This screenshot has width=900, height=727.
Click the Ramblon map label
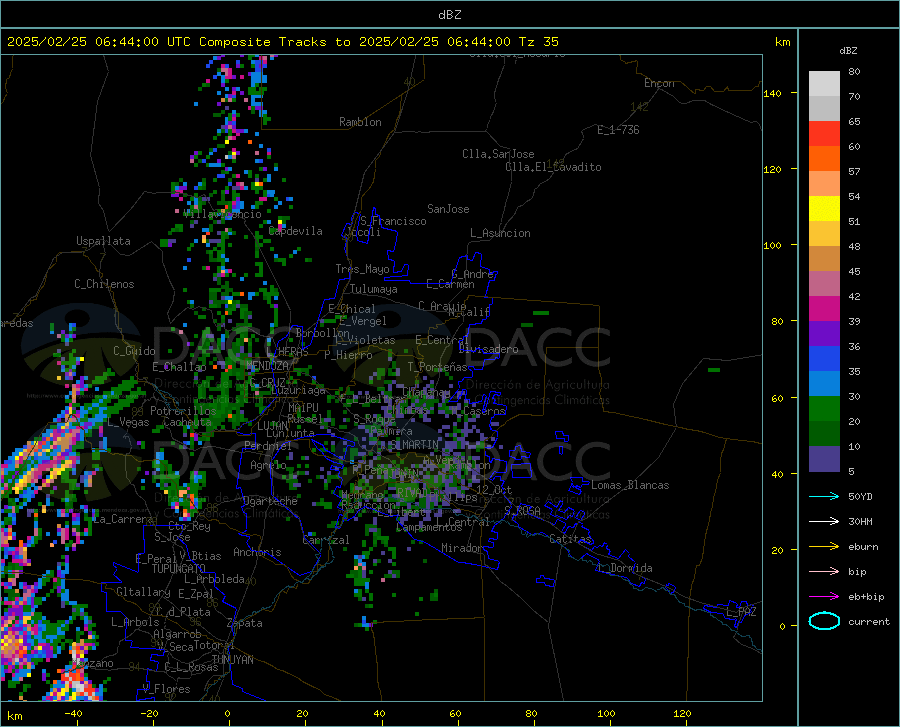pos(360,122)
